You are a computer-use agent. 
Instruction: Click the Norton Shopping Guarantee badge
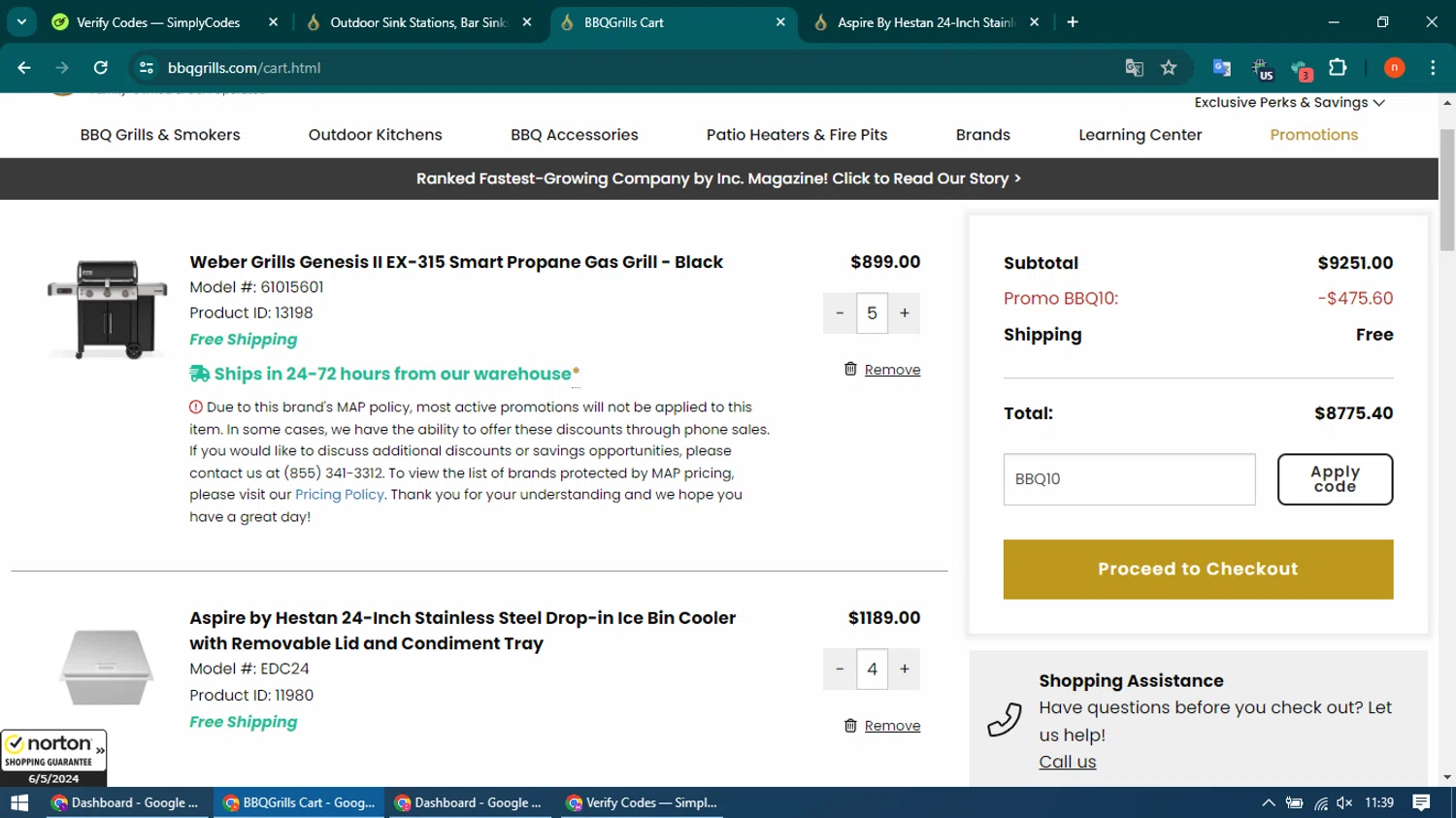pyautogui.click(x=53, y=758)
